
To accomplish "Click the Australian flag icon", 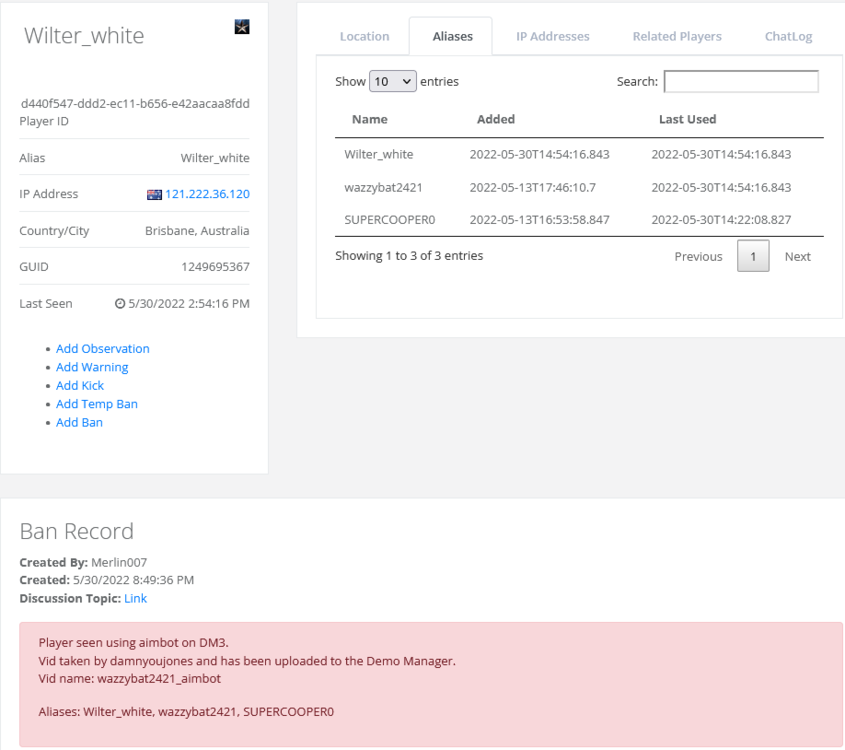I will (x=154, y=194).
